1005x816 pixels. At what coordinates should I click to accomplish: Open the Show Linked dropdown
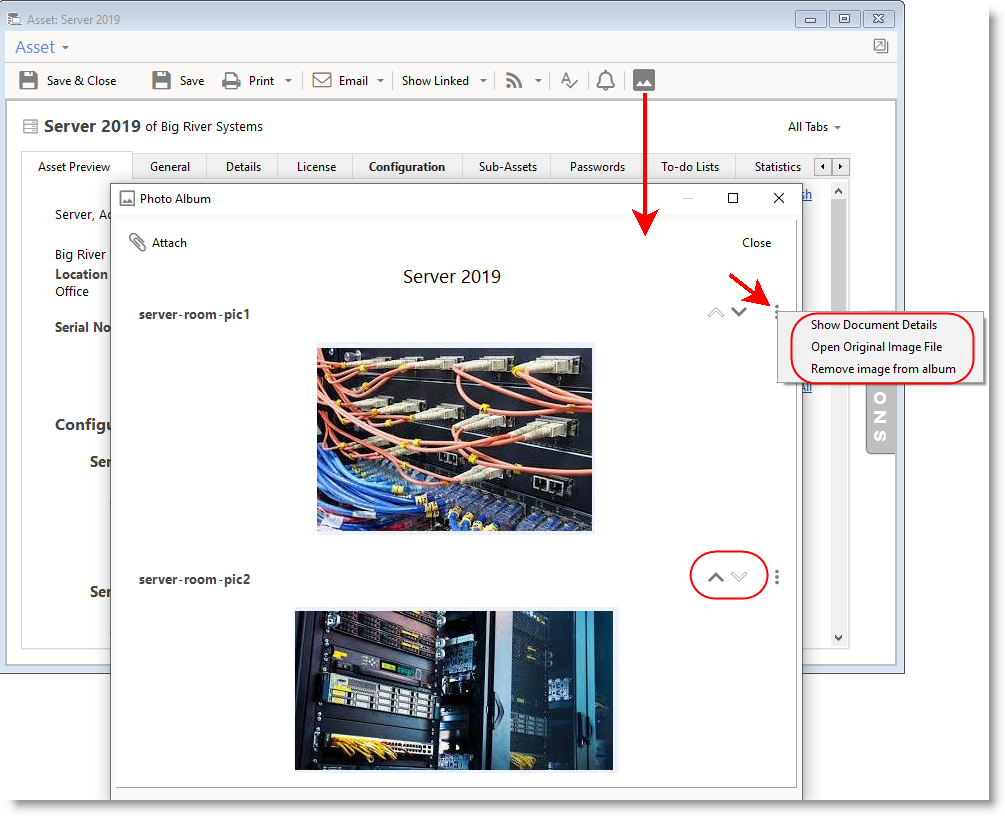tap(444, 81)
